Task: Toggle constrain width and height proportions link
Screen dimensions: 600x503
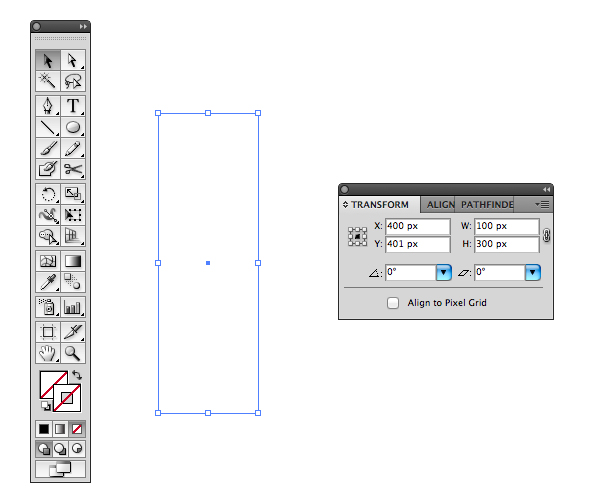Action: [546, 235]
